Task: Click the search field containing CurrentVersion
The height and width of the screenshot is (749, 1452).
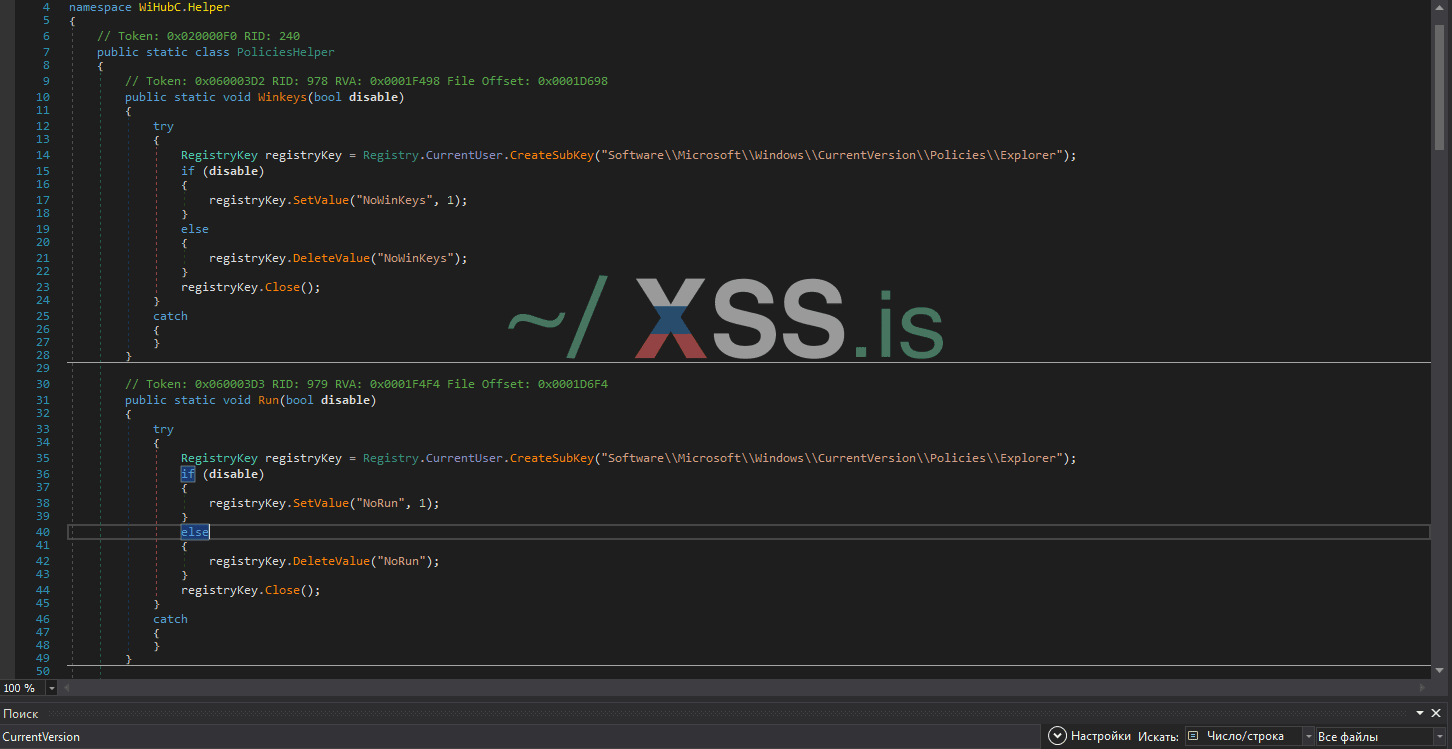Action: click(x=520, y=737)
